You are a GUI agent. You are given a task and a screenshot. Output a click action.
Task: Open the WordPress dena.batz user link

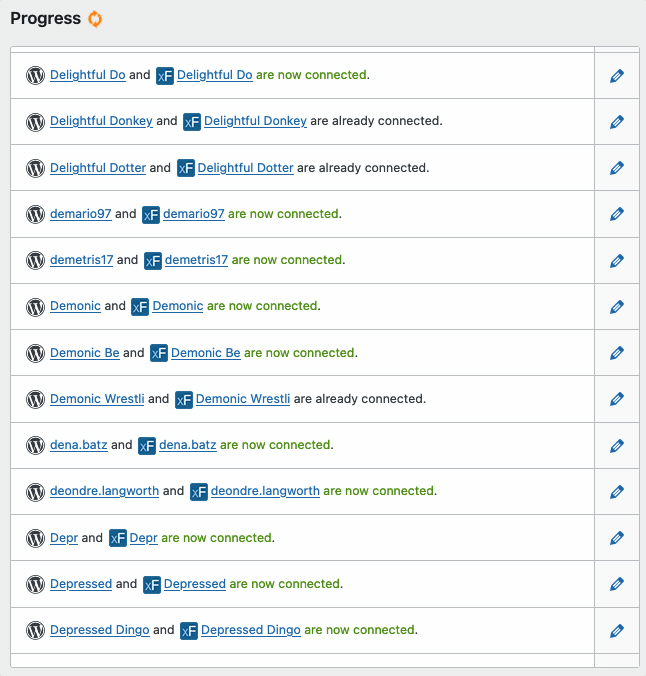click(78, 444)
